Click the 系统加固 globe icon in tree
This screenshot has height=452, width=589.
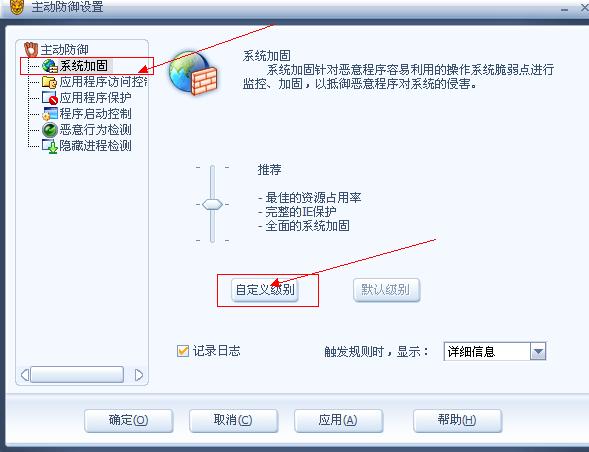point(49,66)
